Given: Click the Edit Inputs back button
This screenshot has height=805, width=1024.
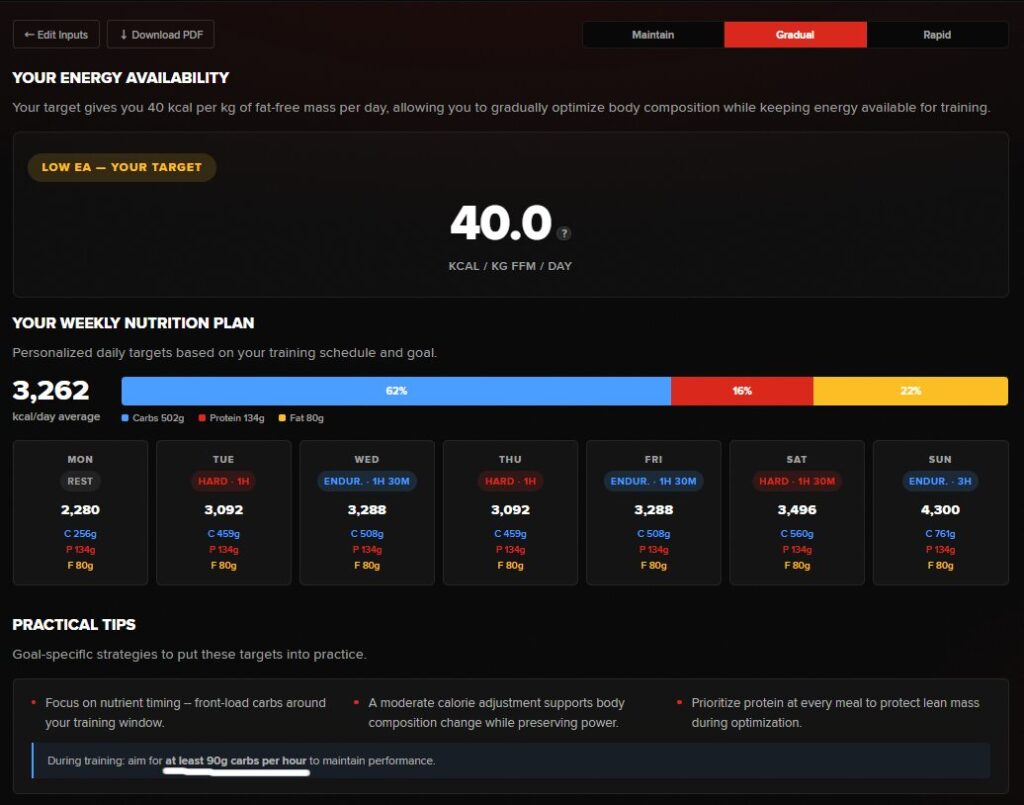Looking at the screenshot, I should click(56, 35).
